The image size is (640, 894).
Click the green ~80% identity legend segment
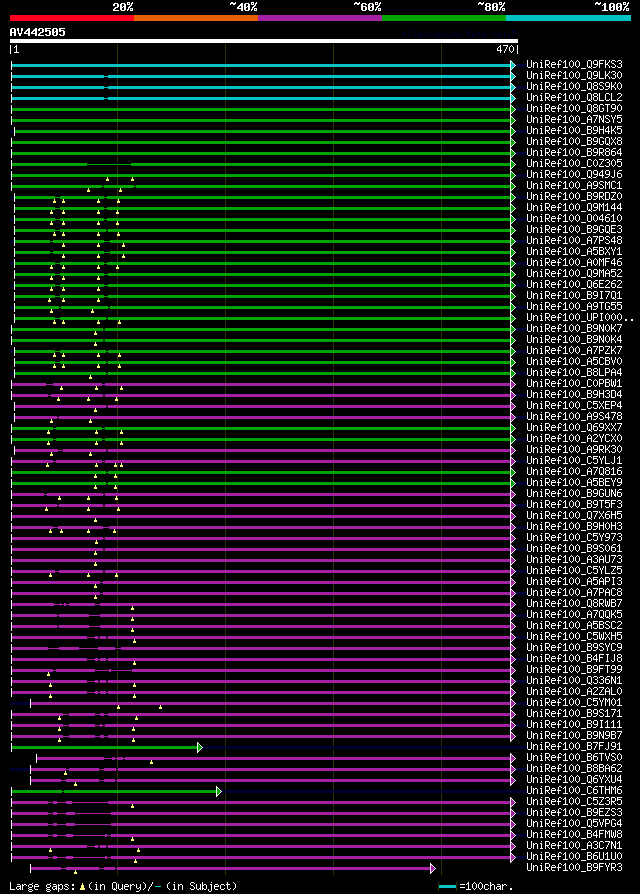coord(444,18)
